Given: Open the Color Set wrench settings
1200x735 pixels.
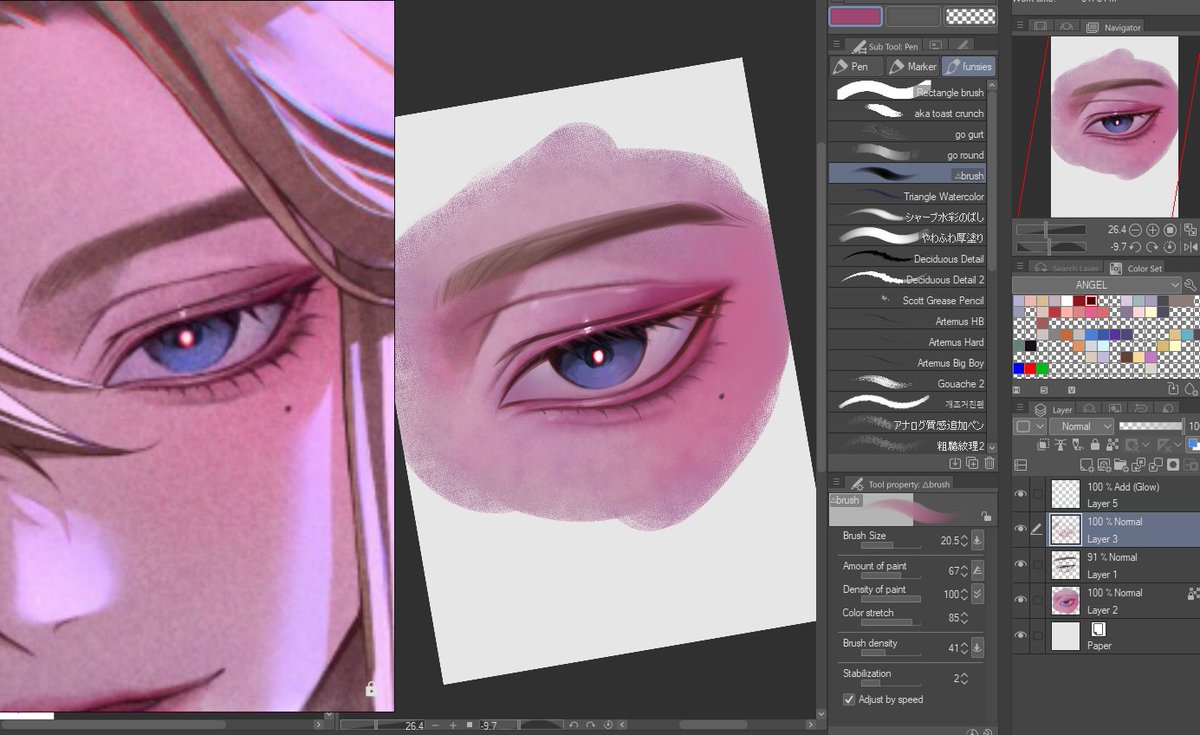Looking at the screenshot, I should point(1190,285).
